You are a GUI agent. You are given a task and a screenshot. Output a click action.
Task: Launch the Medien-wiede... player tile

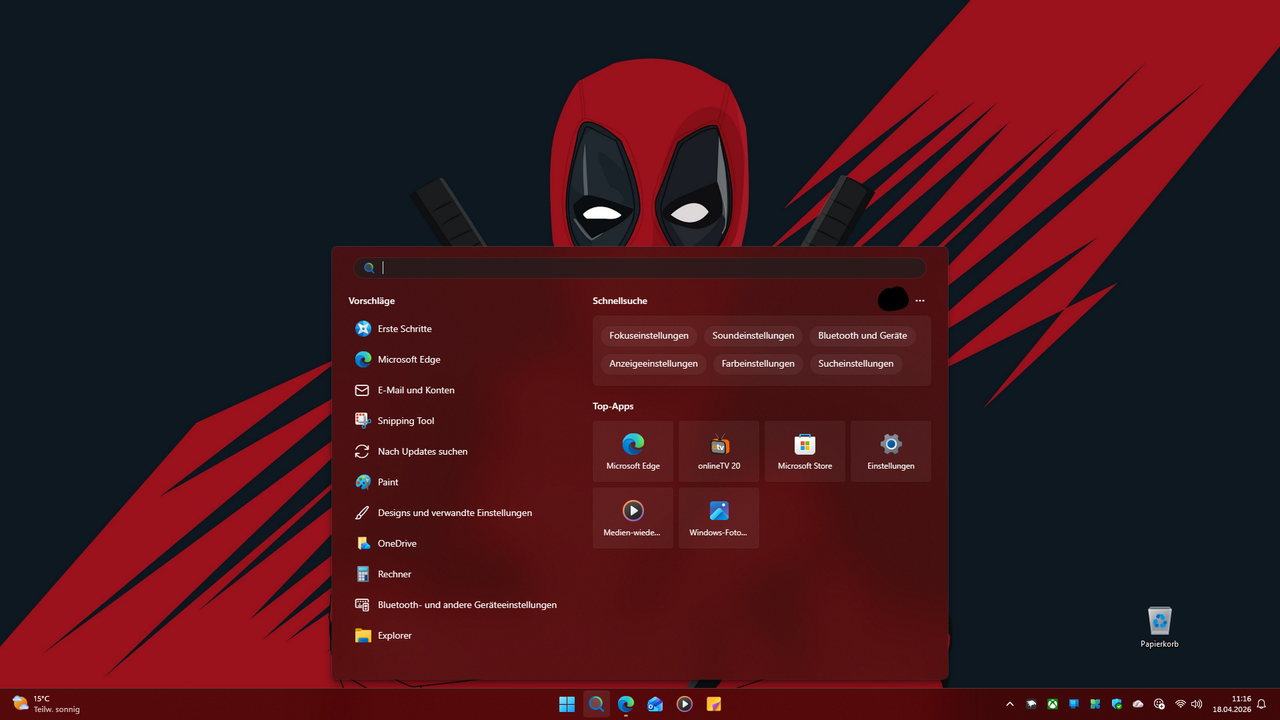click(x=633, y=518)
